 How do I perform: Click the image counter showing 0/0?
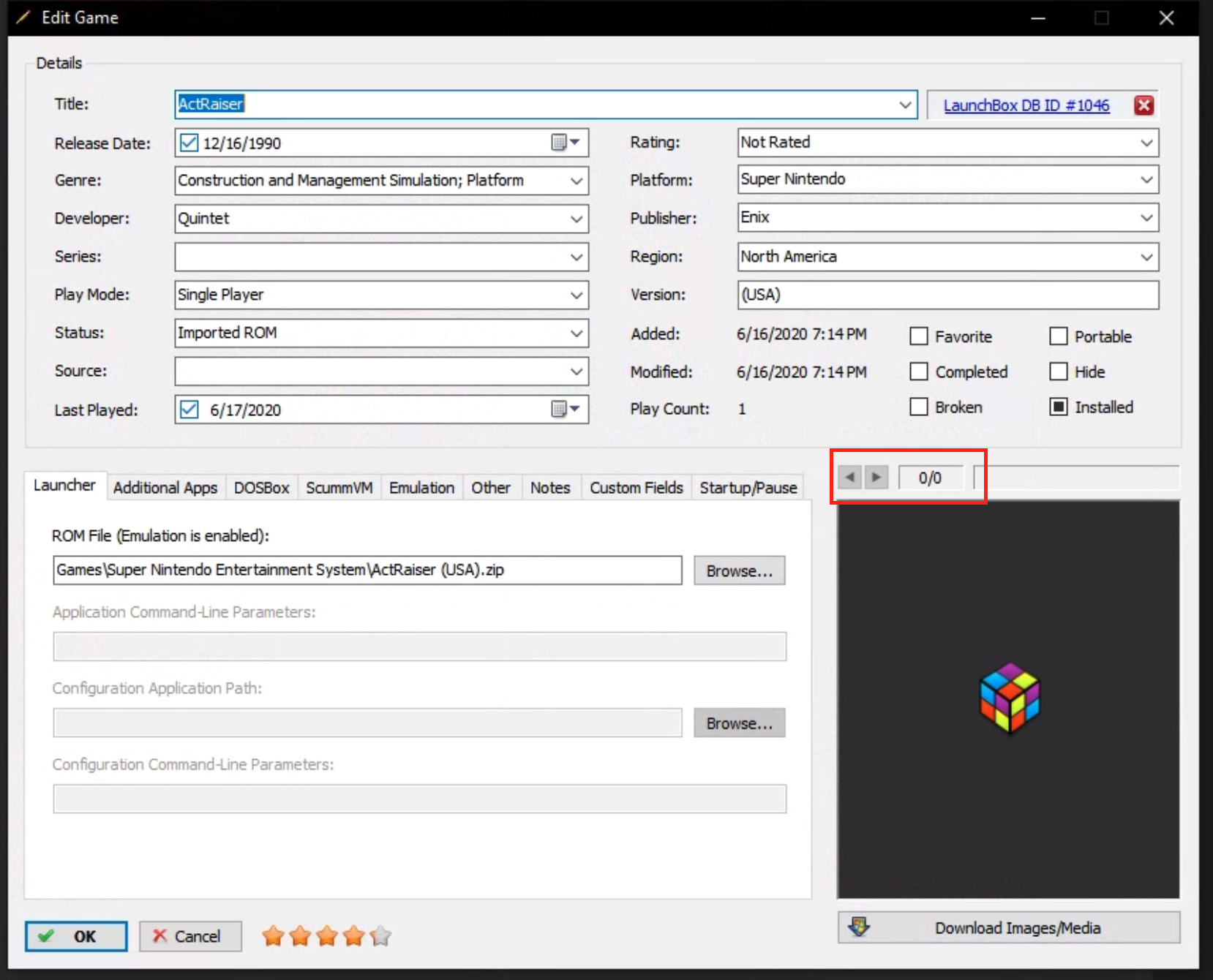click(x=930, y=478)
